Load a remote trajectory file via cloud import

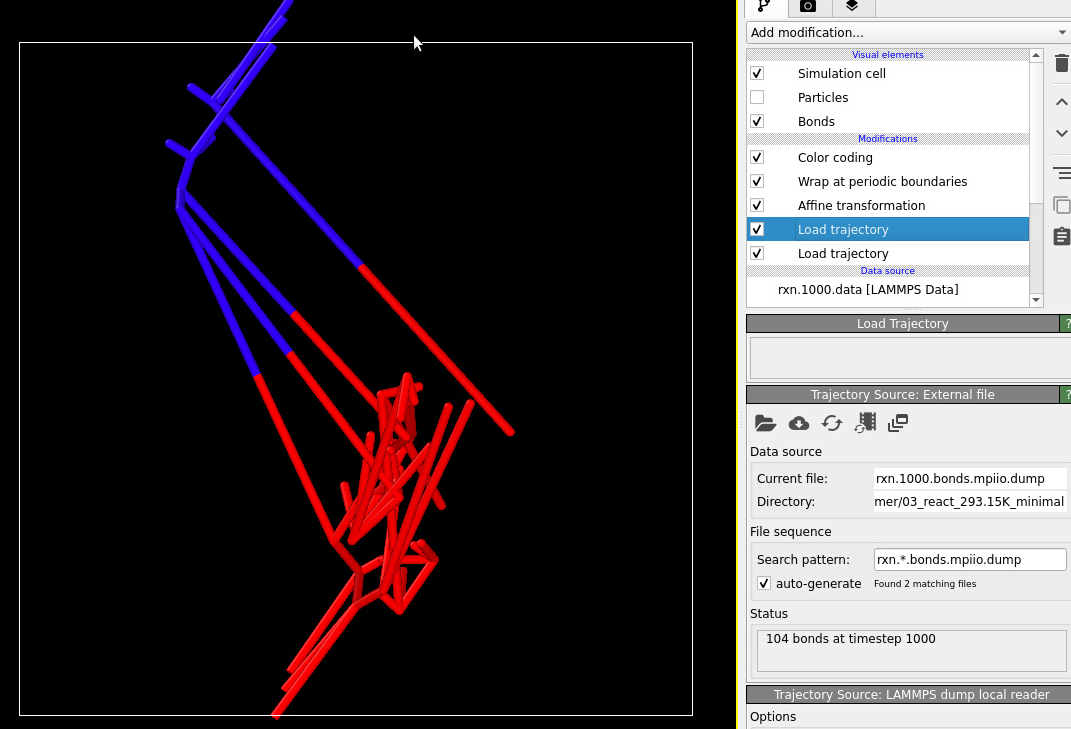pyautogui.click(x=798, y=423)
